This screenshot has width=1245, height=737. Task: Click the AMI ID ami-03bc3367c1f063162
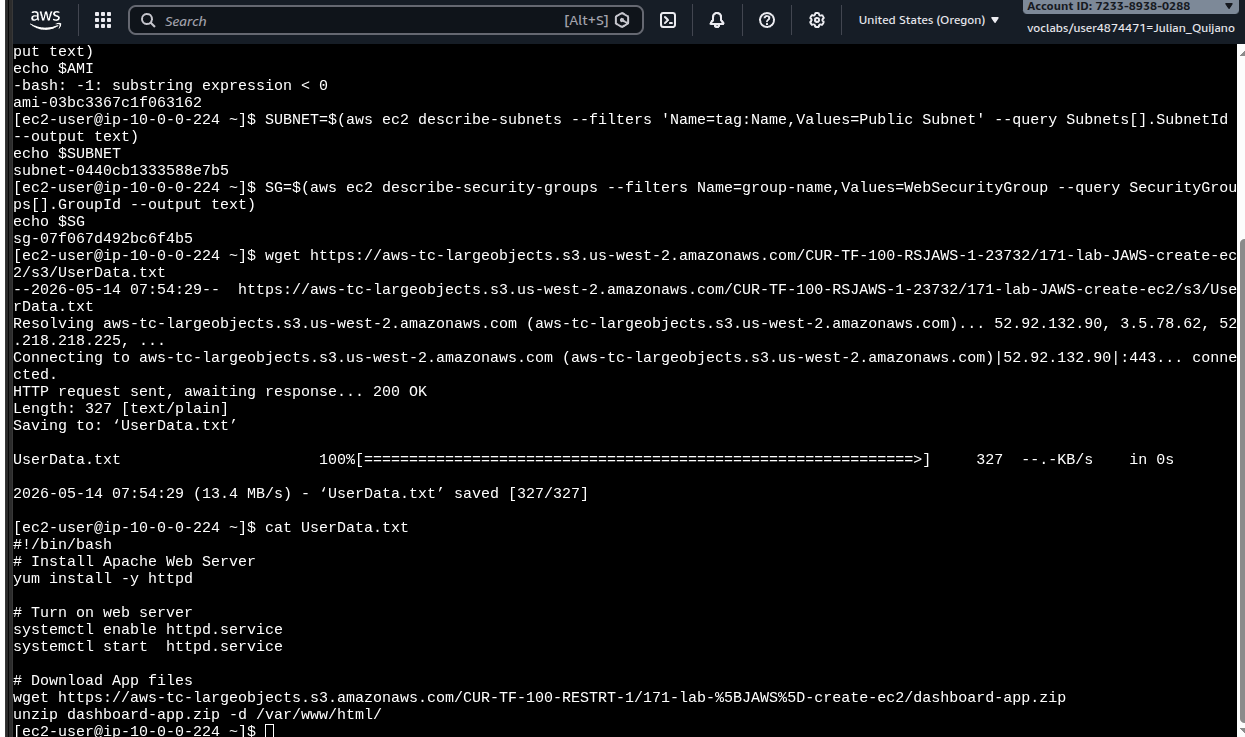click(x=107, y=102)
